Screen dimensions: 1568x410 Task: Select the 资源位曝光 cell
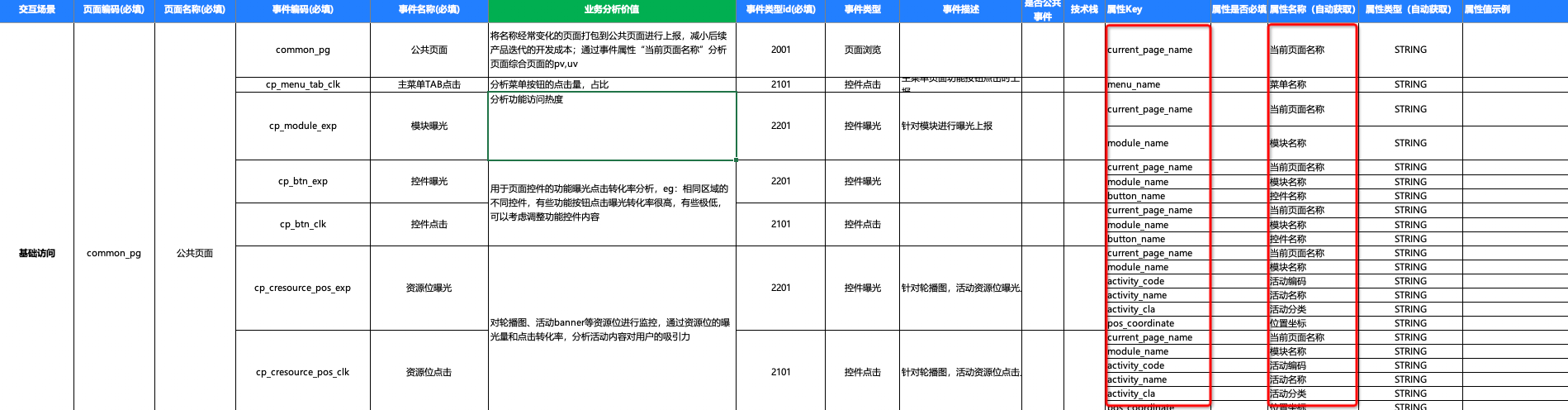tap(429, 288)
